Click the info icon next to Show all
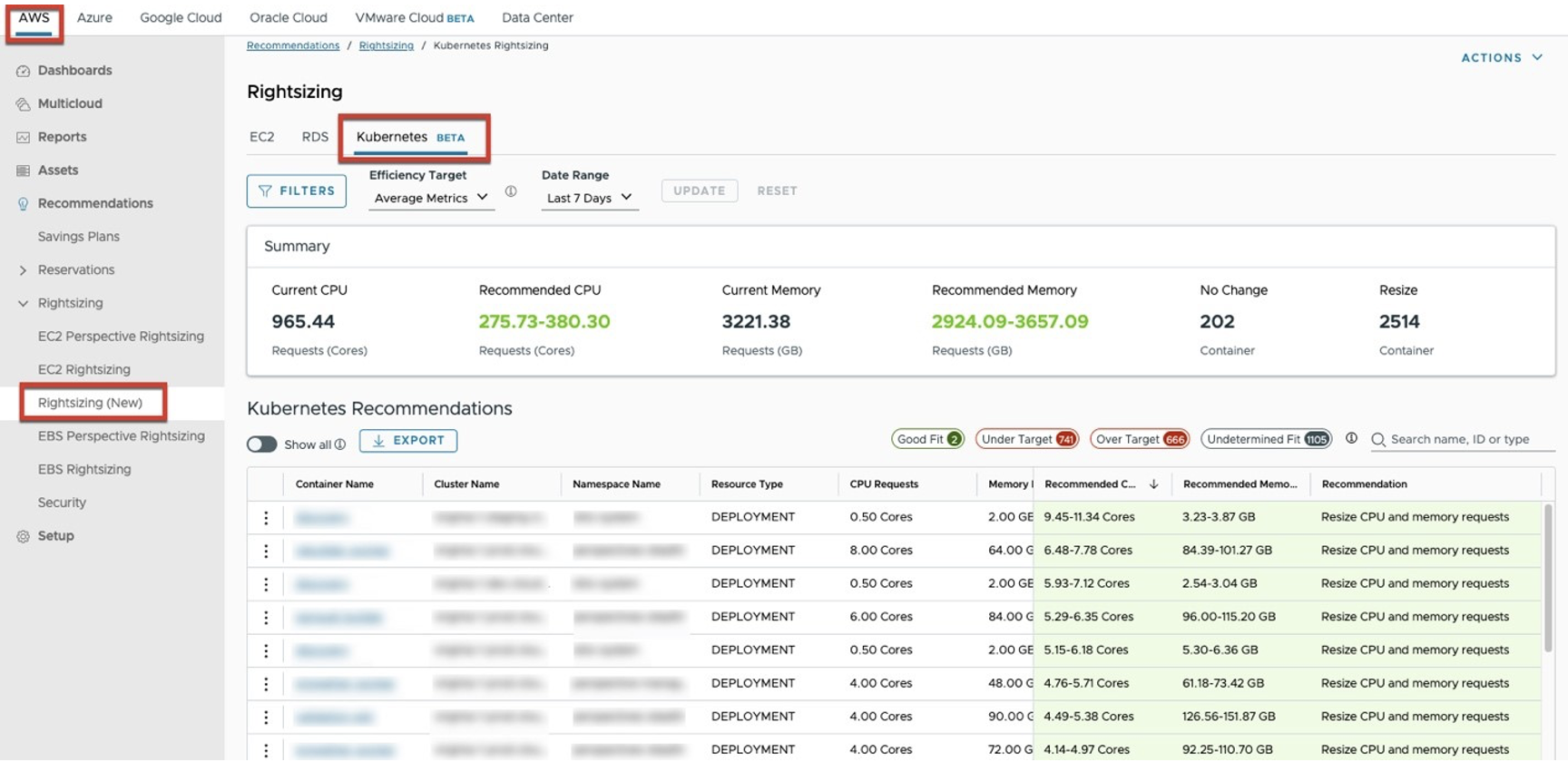 (x=340, y=444)
